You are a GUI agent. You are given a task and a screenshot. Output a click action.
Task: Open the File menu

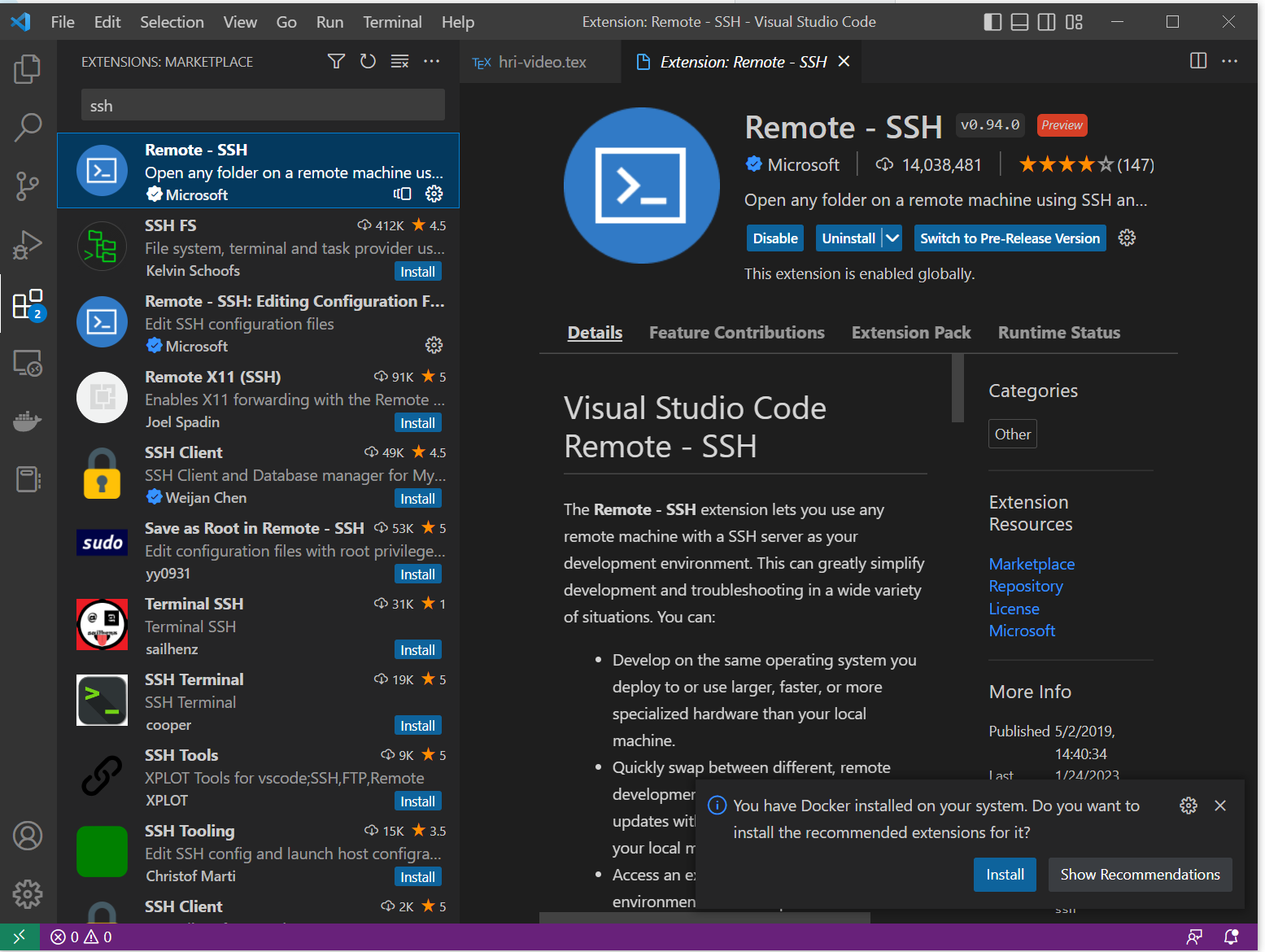click(63, 22)
